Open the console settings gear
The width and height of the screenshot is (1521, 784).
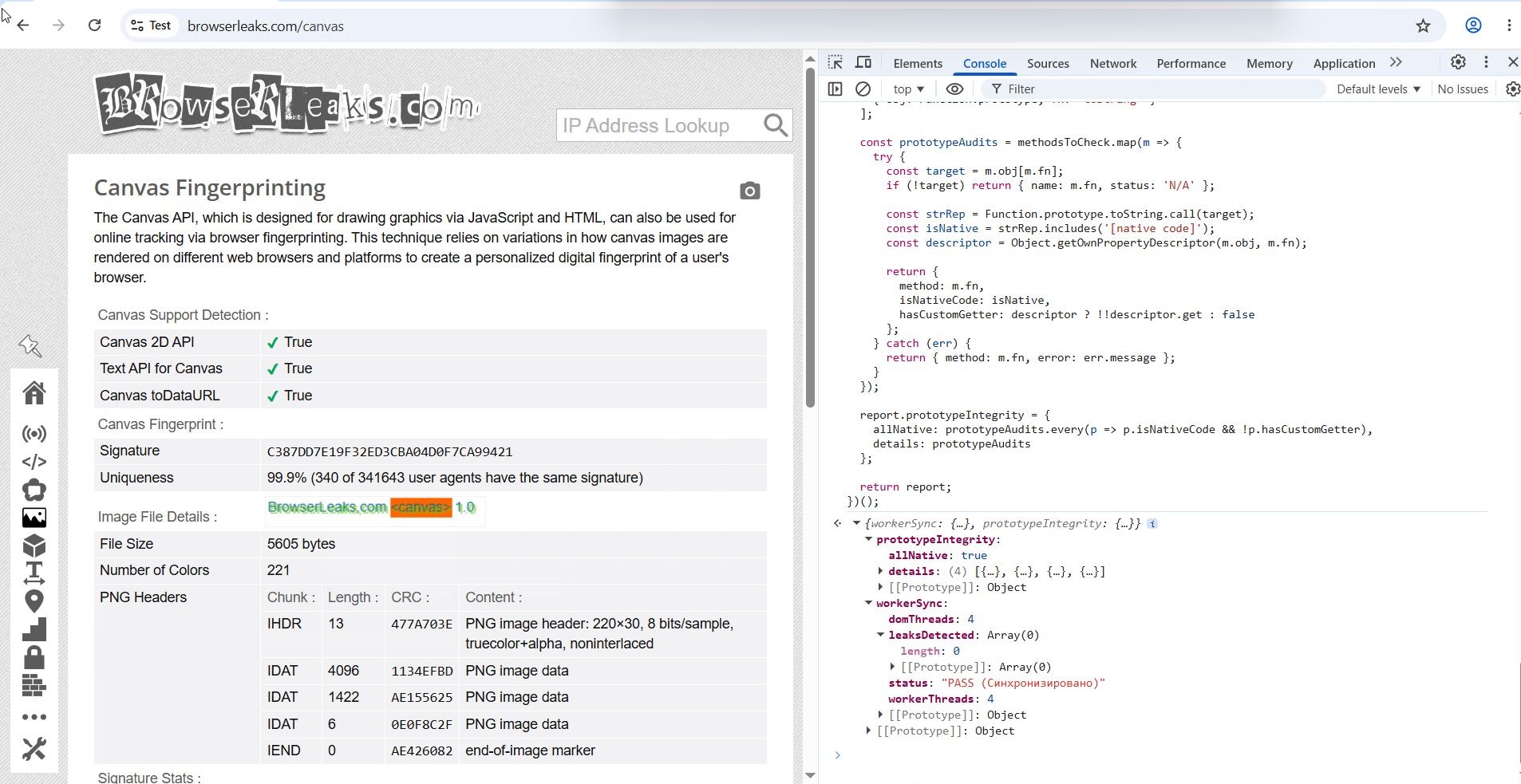[x=1512, y=89]
